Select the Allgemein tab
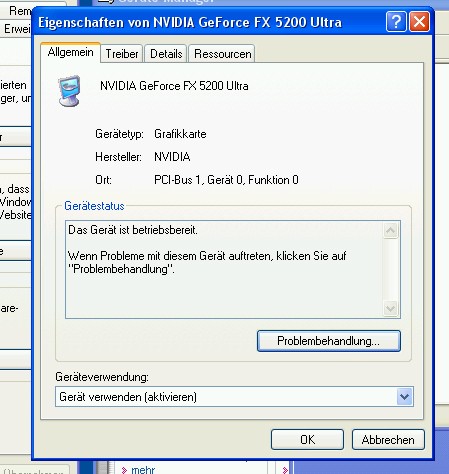The height and width of the screenshot is (474, 449). click(70, 52)
